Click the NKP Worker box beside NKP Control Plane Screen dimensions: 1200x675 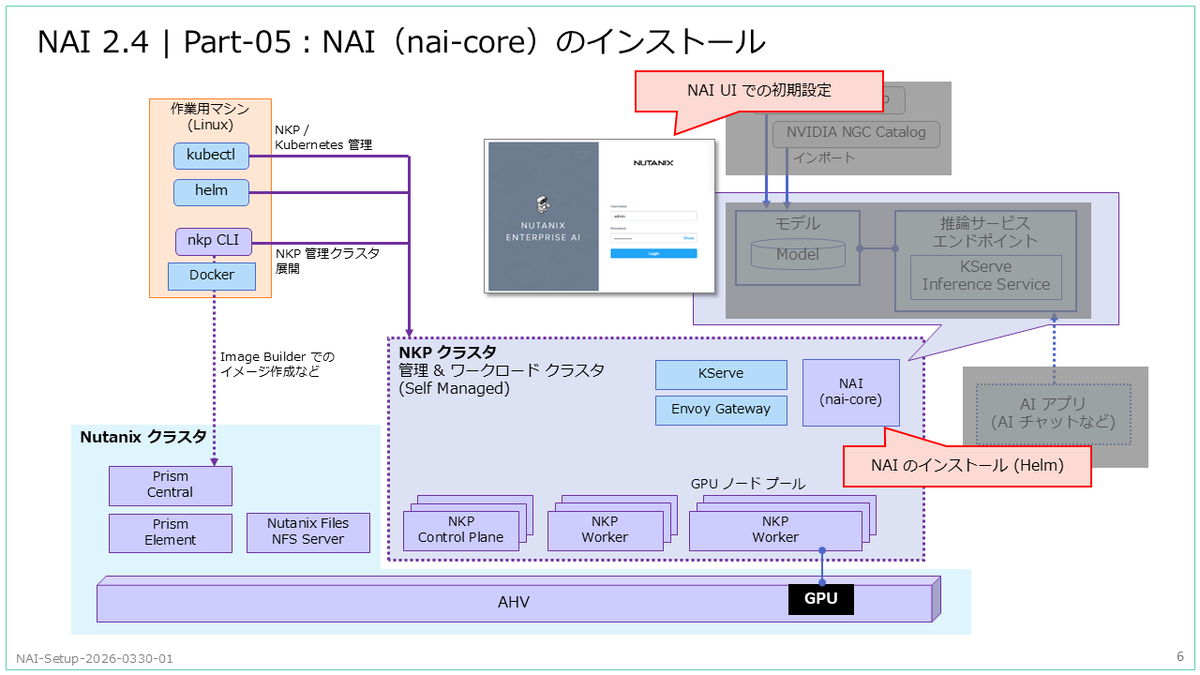click(x=604, y=530)
